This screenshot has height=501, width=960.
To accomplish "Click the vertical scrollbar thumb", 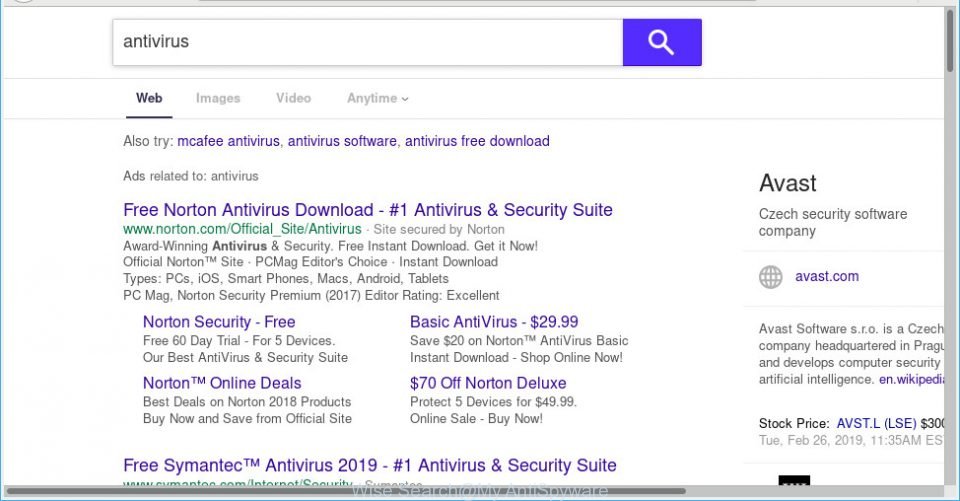I will click(x=950, y=39).
